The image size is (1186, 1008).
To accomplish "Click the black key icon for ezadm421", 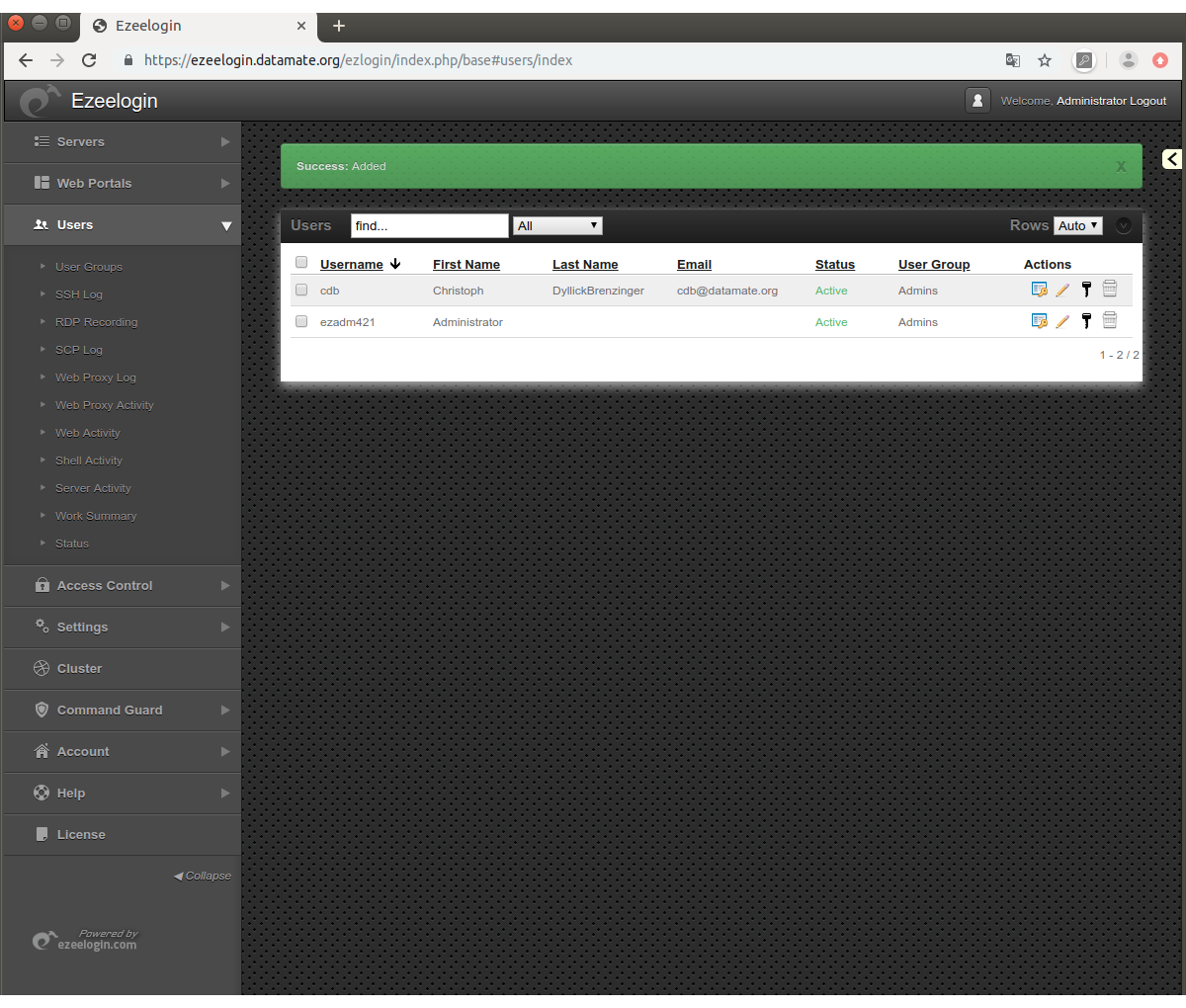I will 1086,321.
